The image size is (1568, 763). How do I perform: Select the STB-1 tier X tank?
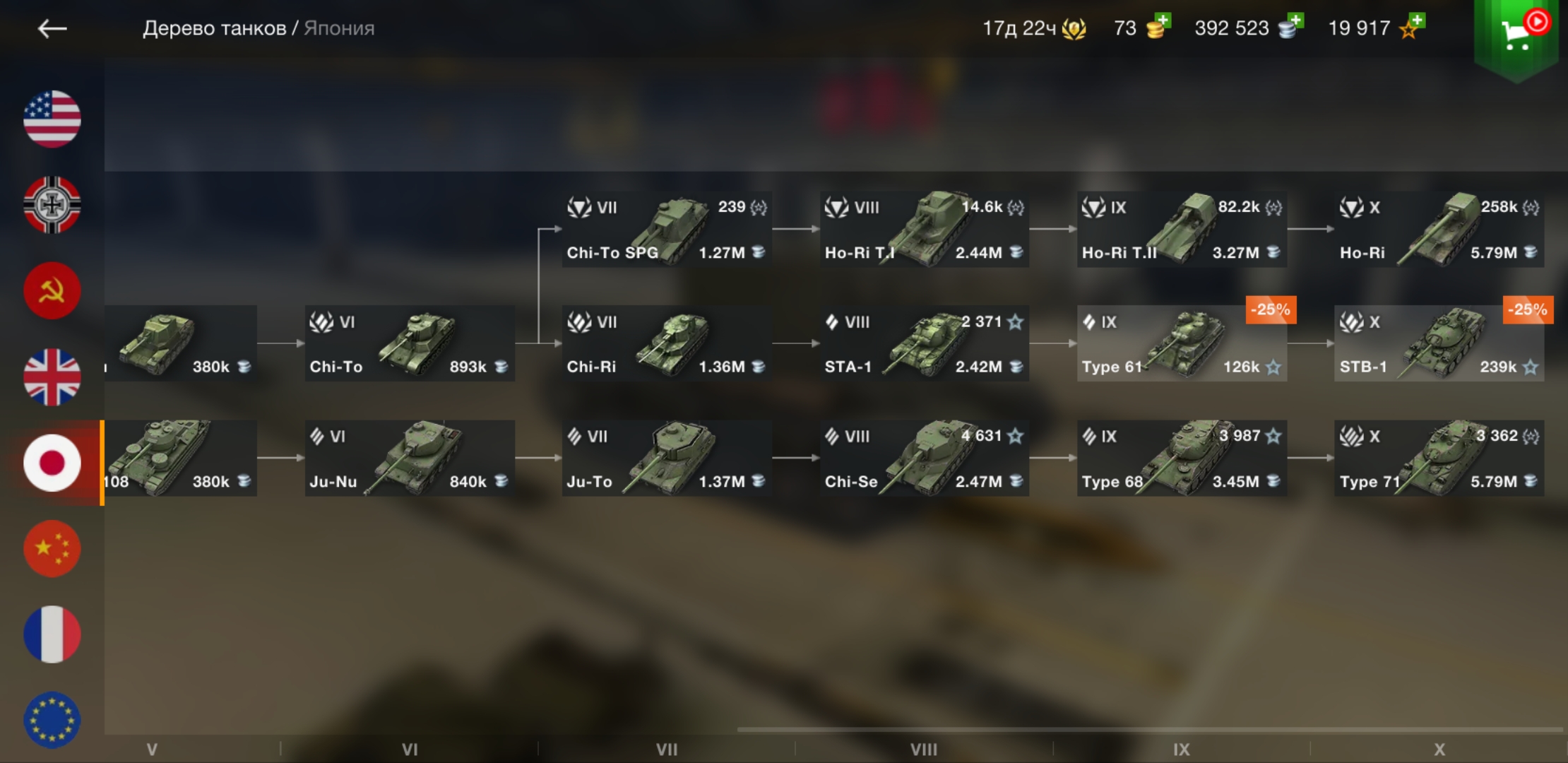pyautogui.click(x=1439, y=343)
